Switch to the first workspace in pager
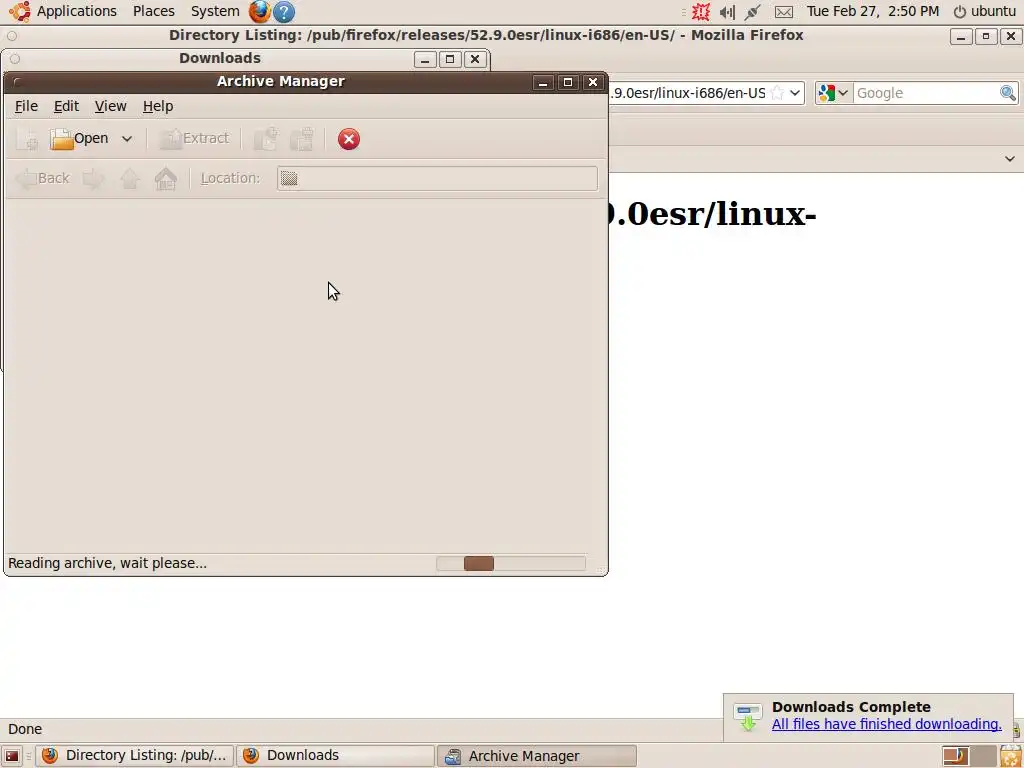This screenshot has height=768, width=1024. pos(955,756)
